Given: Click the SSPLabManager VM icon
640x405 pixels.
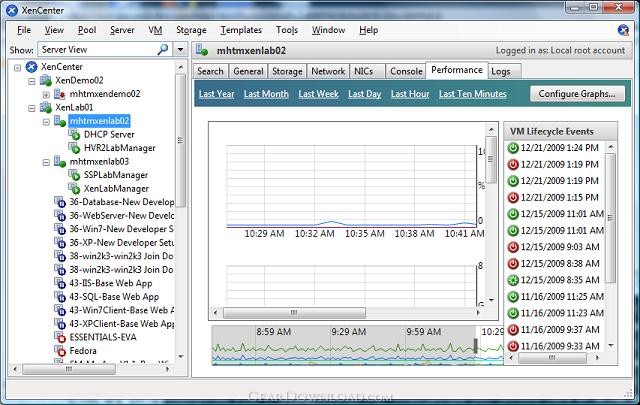Looking at the screenshot, I should (74, 175).
